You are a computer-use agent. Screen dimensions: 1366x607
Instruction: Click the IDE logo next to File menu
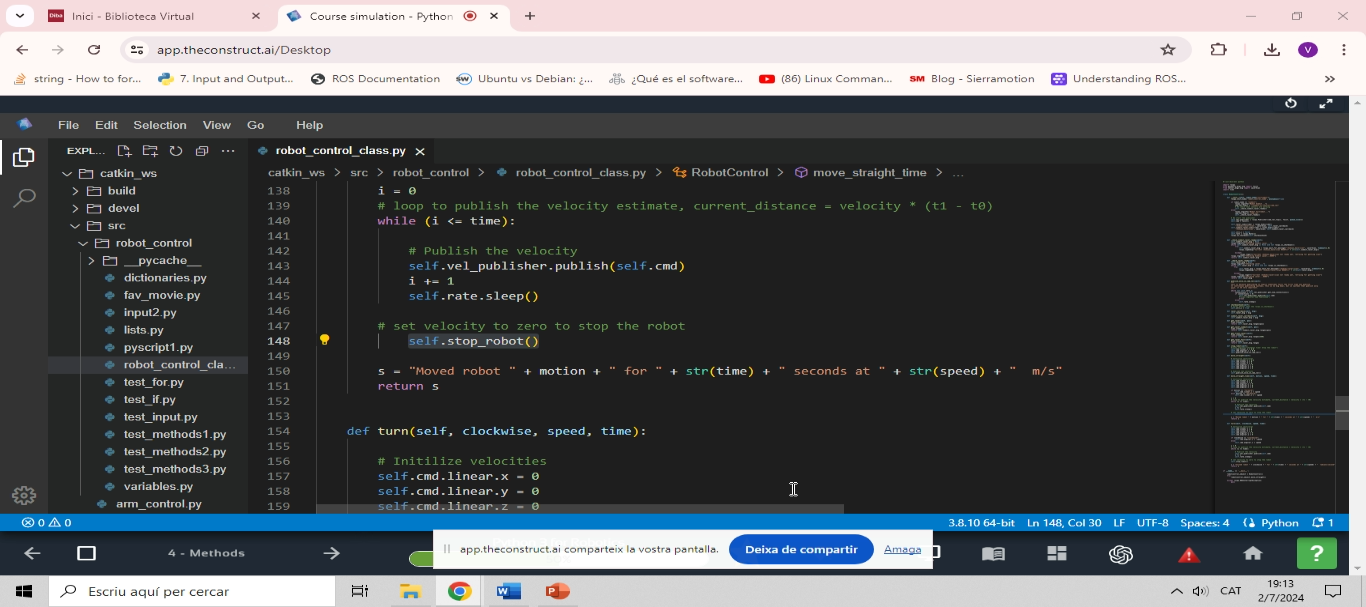[x=24, y=125]
